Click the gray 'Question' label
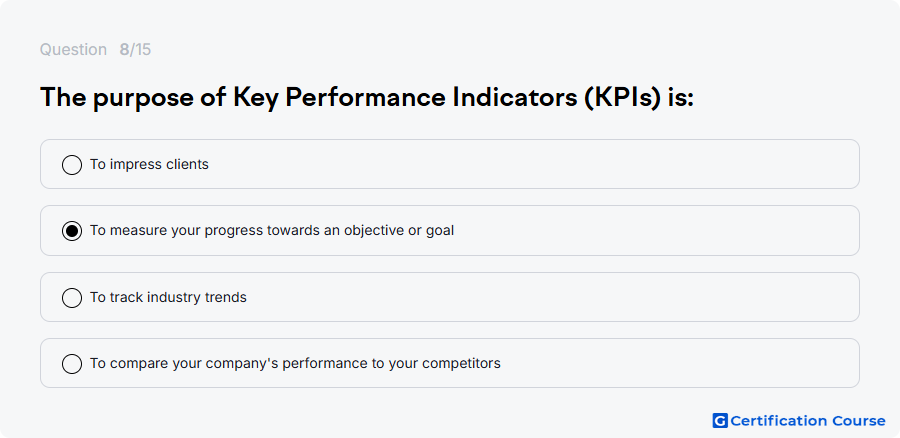Viewport: 900px width, 438px height. pos(73,50)
